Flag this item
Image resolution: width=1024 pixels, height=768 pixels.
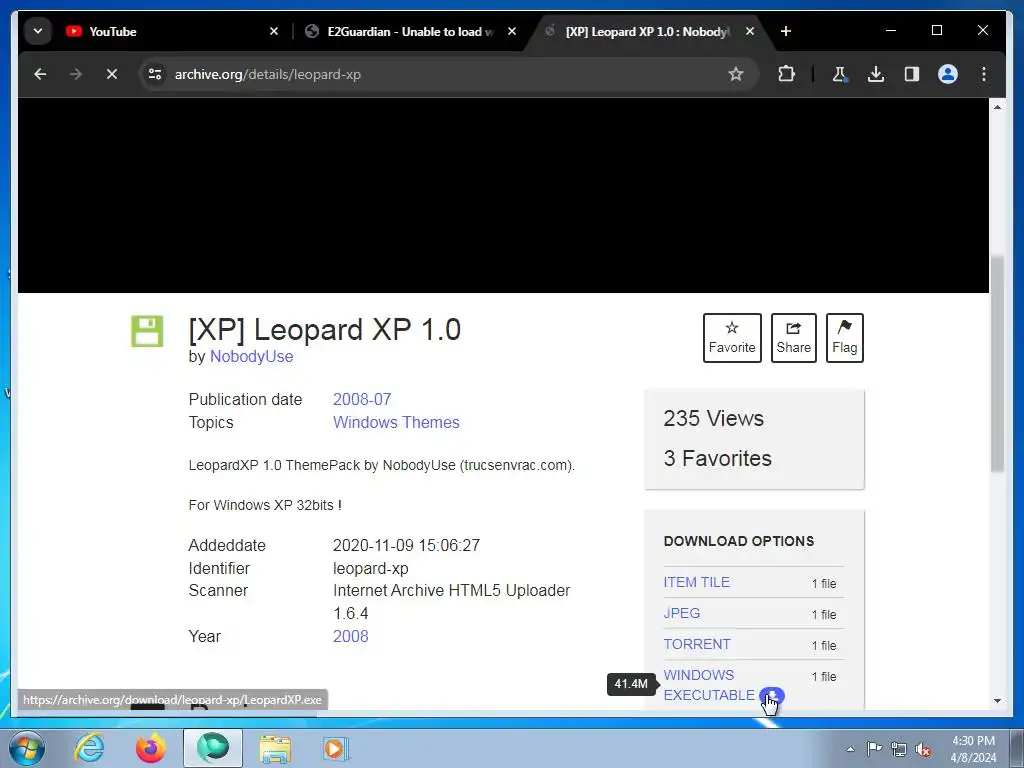coord(844,338)
